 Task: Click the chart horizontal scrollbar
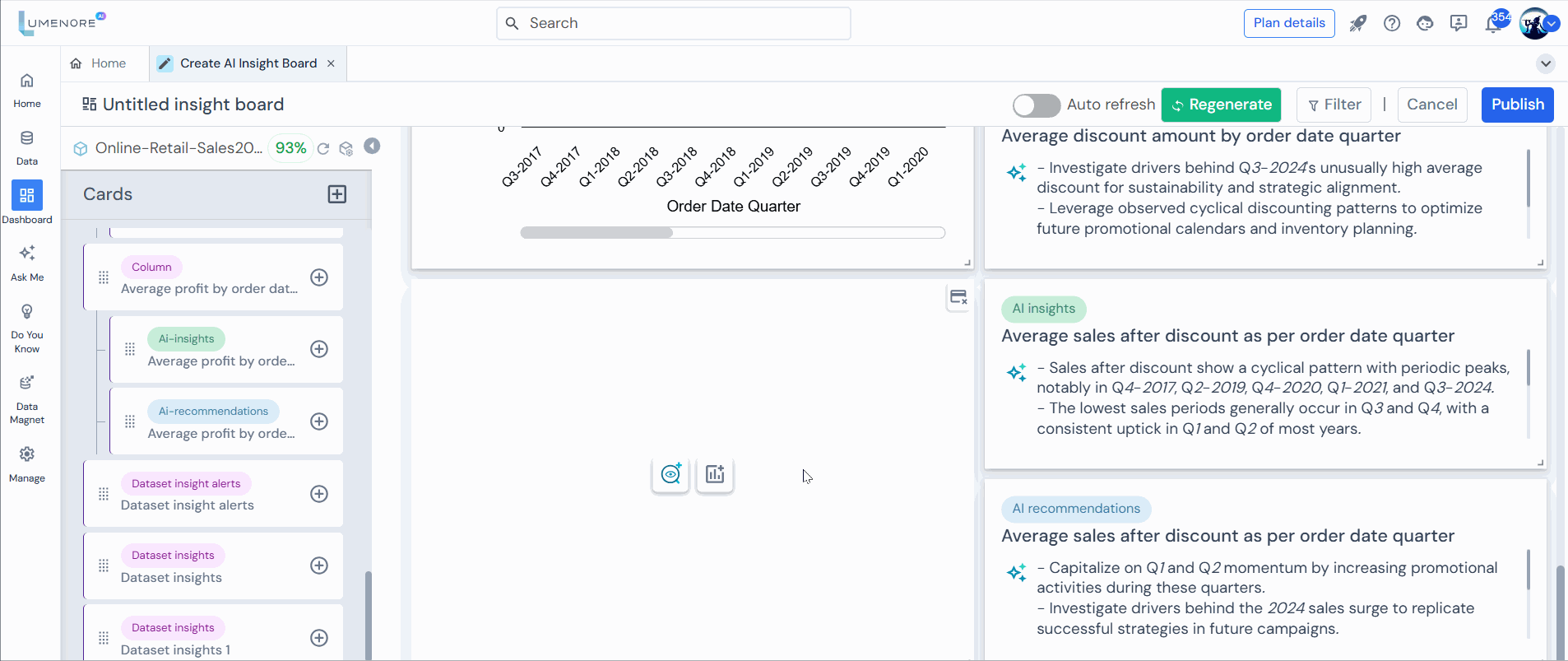pos(596,233)
